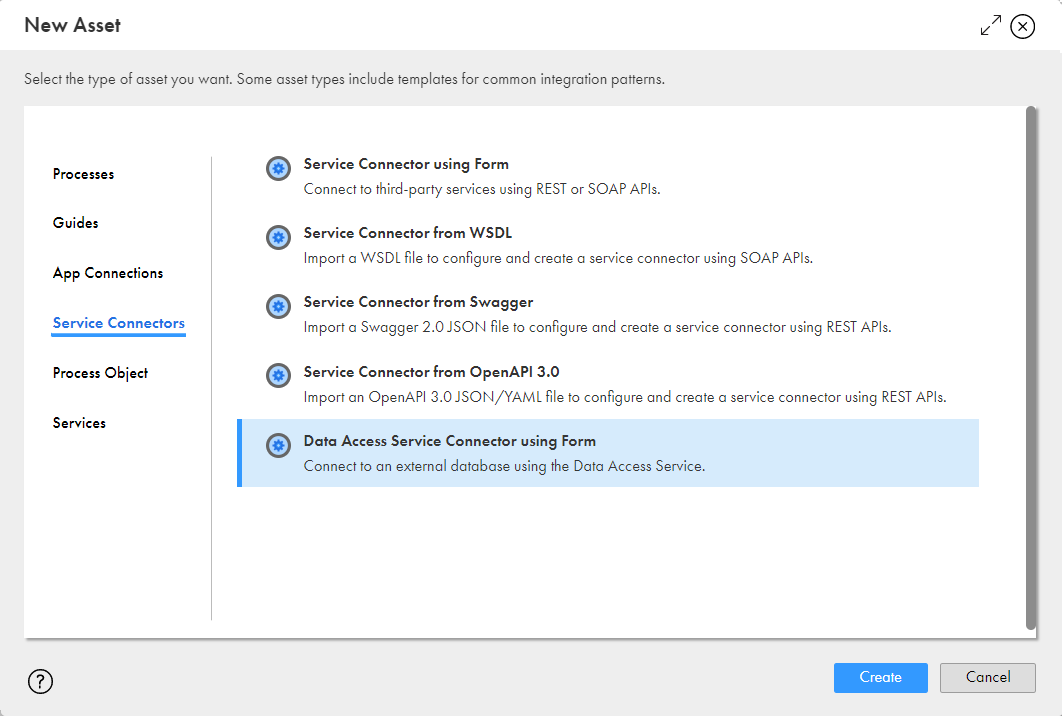Select the Service Connectors category
Image resolution: width=1062 pixels, height=716 pixels.
coord(119,323)
